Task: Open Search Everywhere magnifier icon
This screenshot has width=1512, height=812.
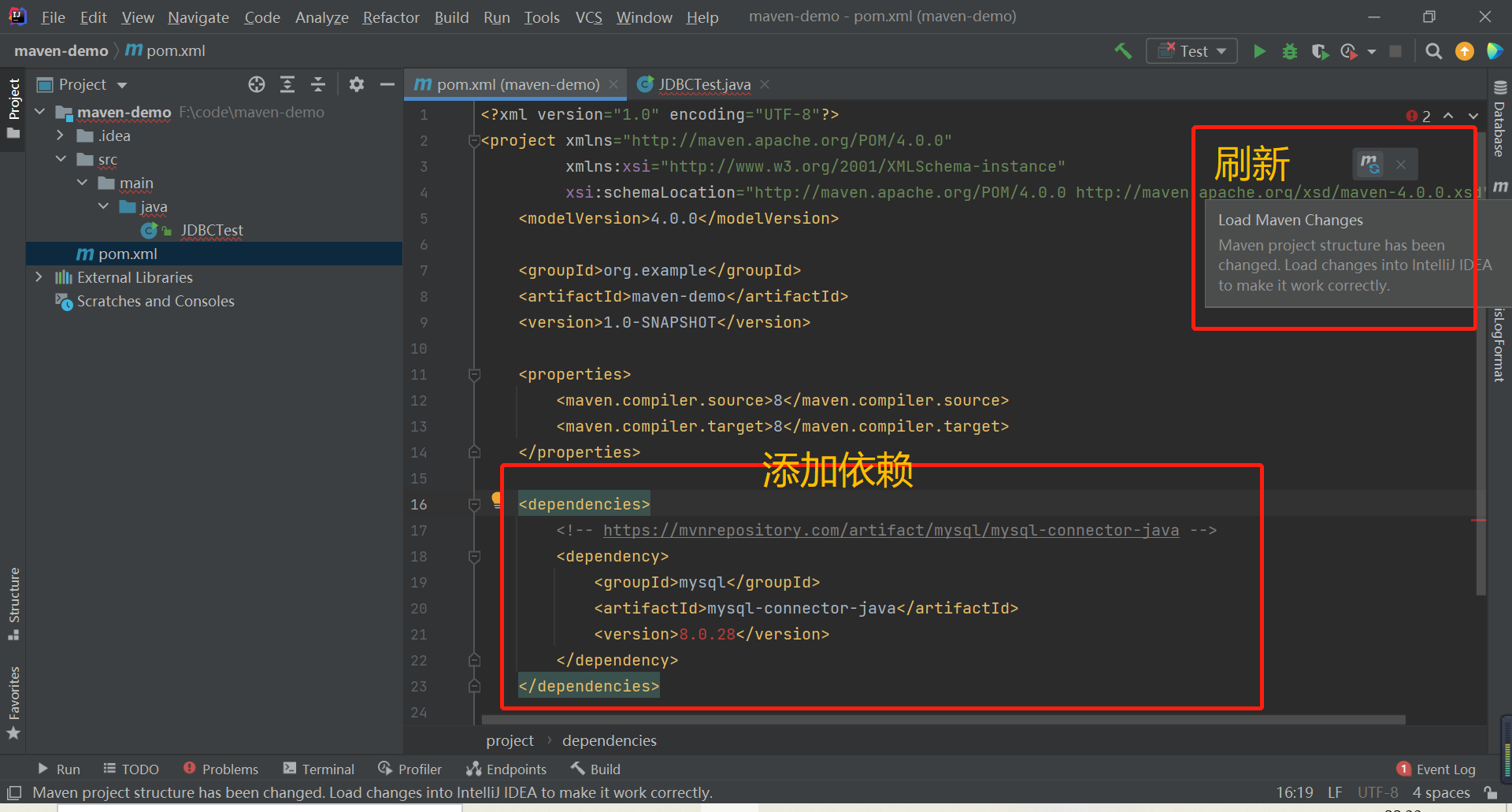Action: (x=1433, y=51)
